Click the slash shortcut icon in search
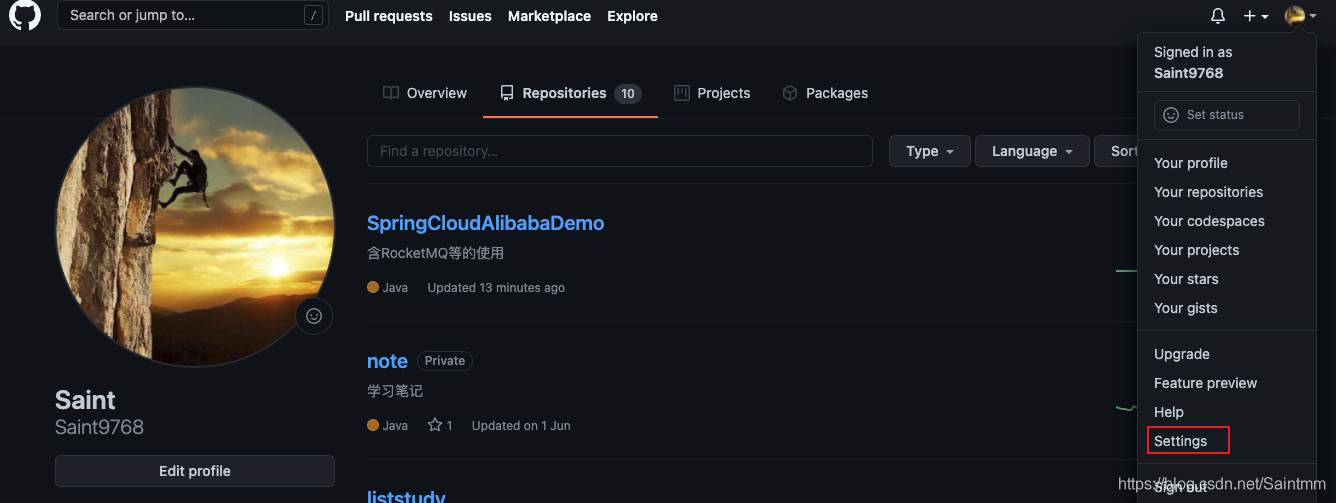The height and width of the screenshot is (503, 1336). click(314, 16)
